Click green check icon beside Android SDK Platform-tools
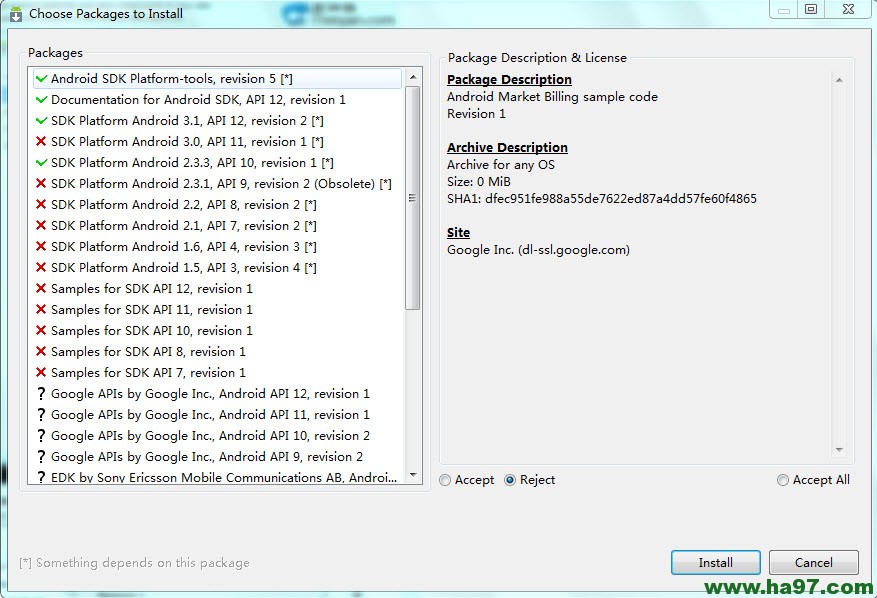Viewport: 877px width, 598px height. click(x=41, y=78)
